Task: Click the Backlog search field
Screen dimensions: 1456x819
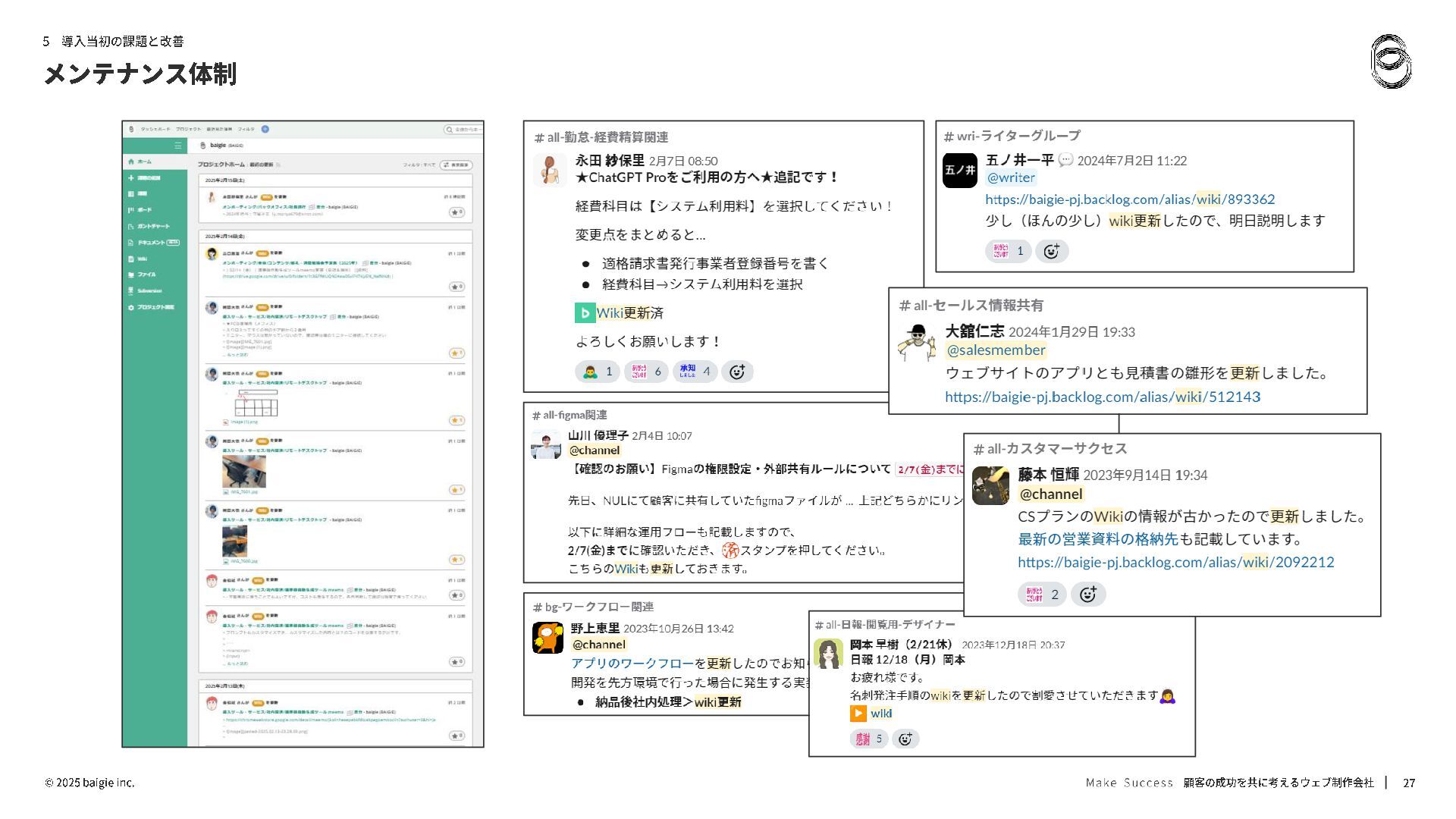Action: pyautogui.click(x=464, y=130)
